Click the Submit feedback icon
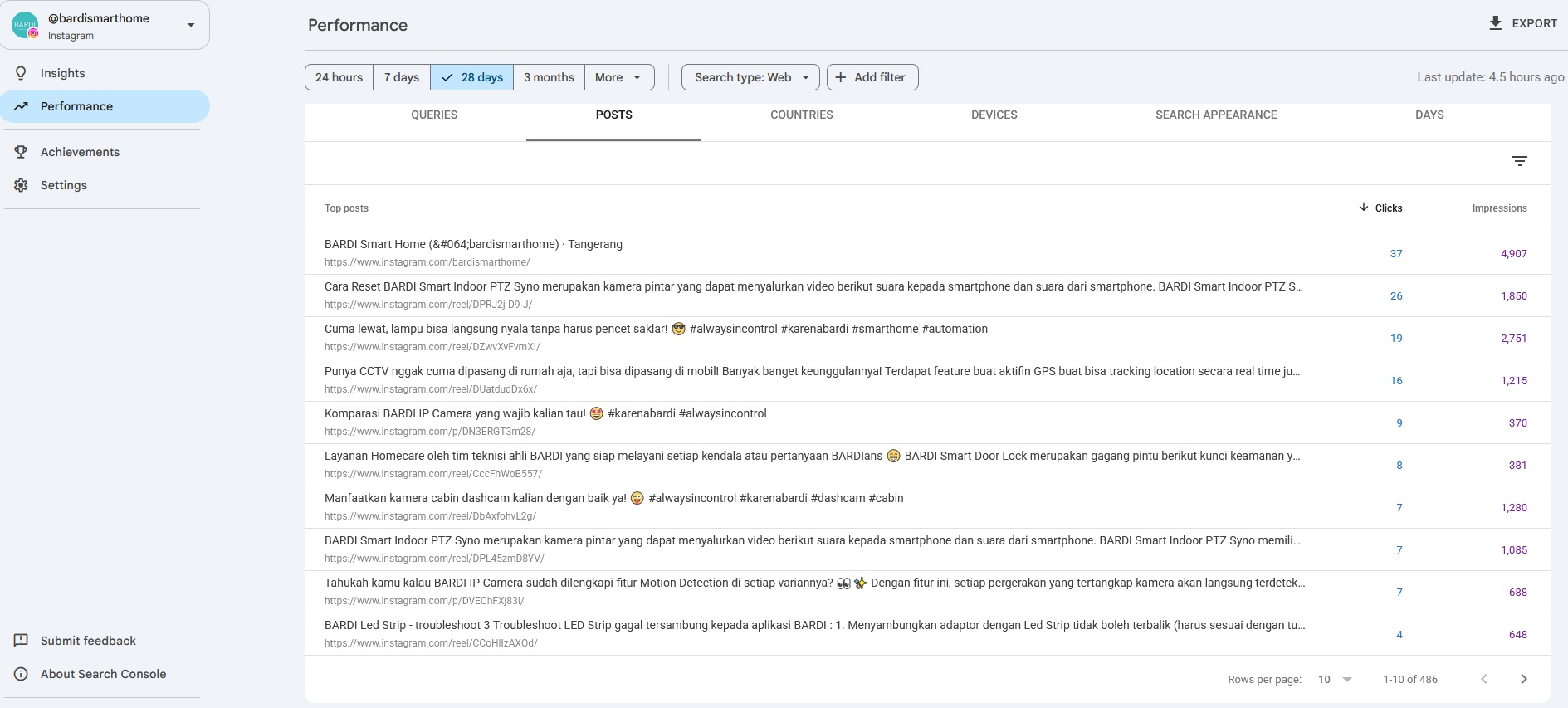The width and height of the screenshot is (1568, 708). tap(21, 641)
